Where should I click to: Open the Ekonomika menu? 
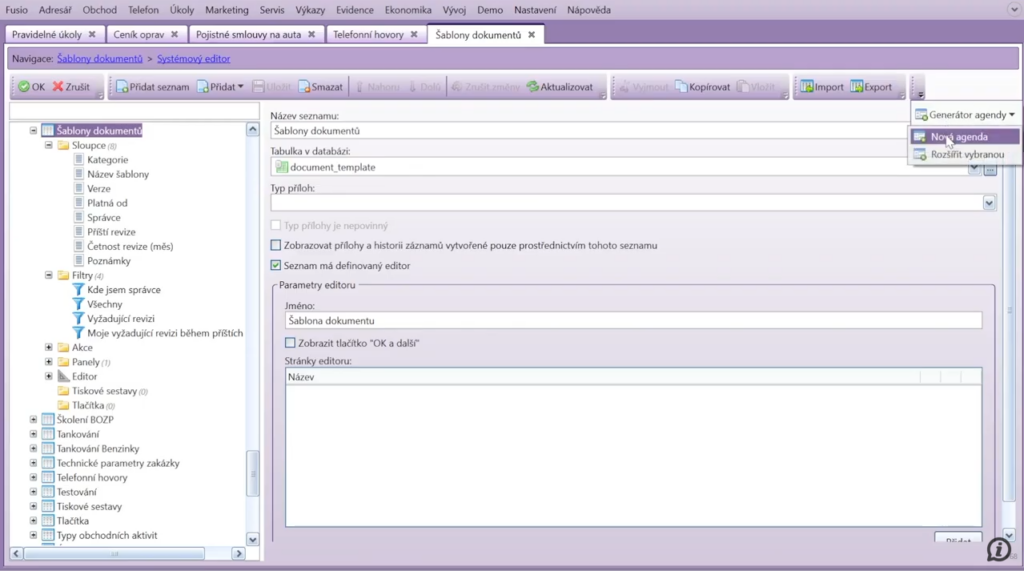(408, 10)
